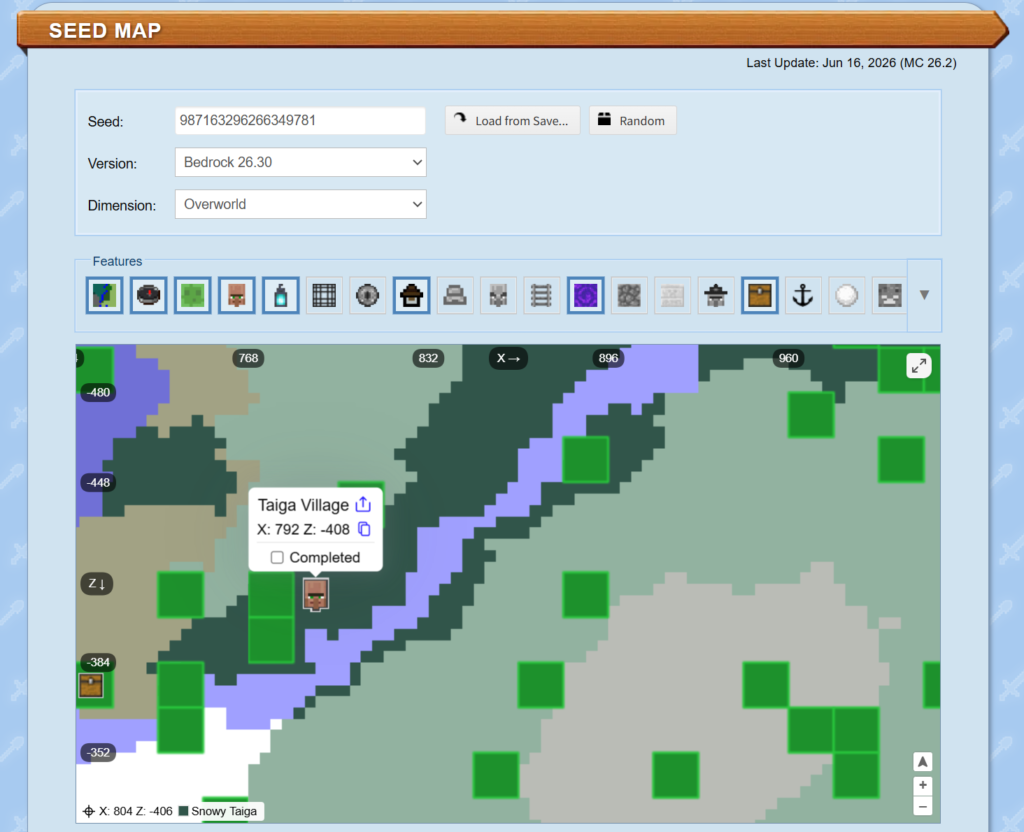Click the Seed input field

pos(300,121)
